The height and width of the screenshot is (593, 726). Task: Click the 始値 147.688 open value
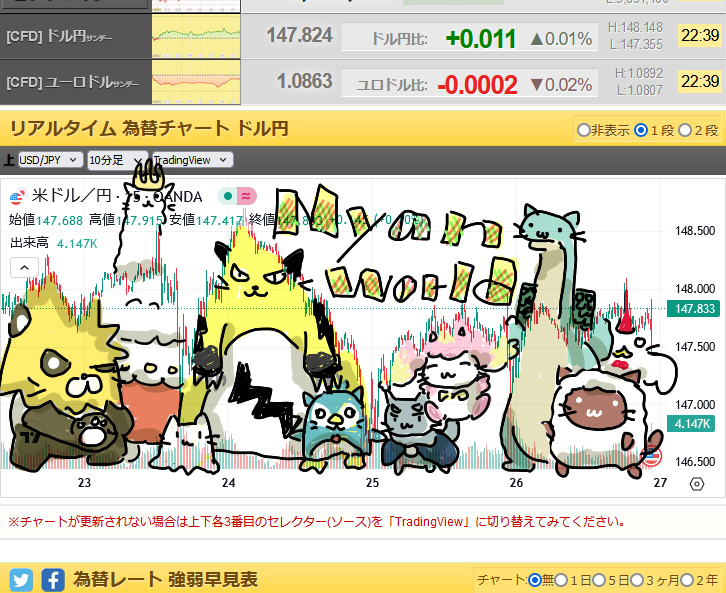click(x=46, y=220)
